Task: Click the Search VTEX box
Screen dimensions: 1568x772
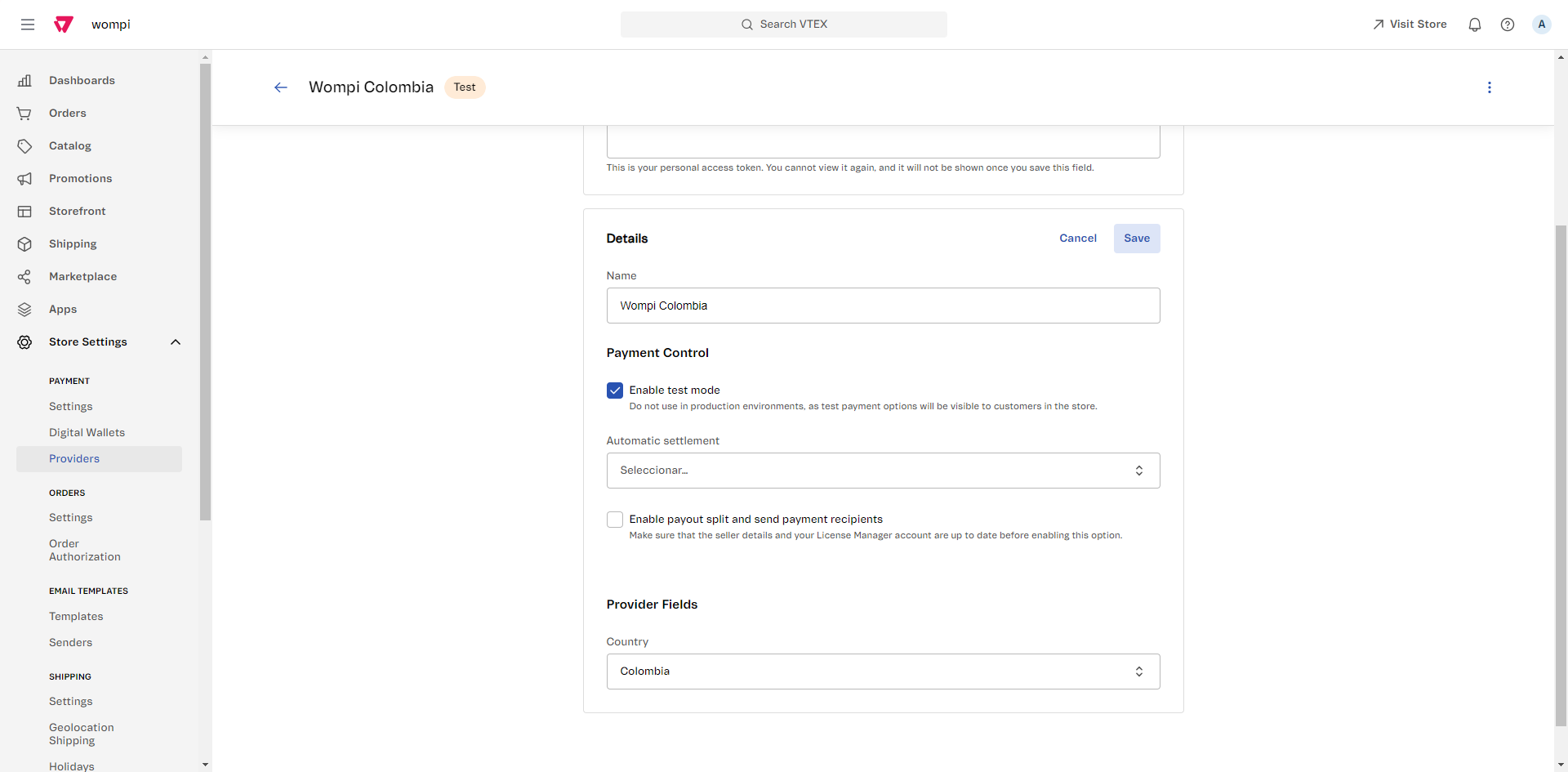Action: pos(783,25)
